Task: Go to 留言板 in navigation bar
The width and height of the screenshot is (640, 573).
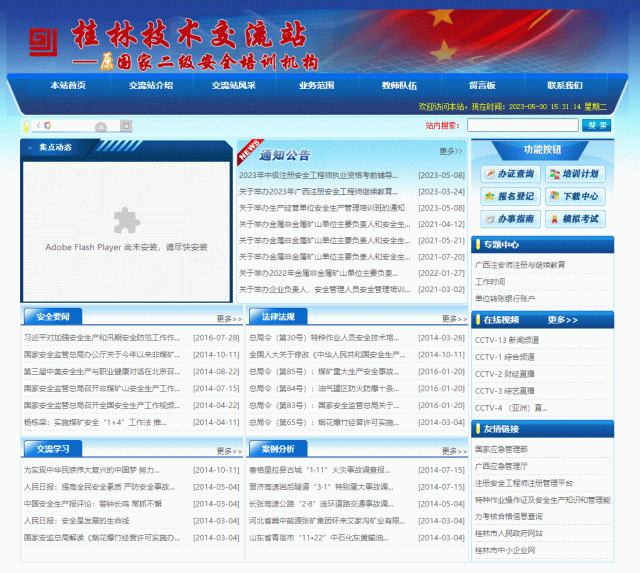Action: pyautogui.click(x=482, y=86)
